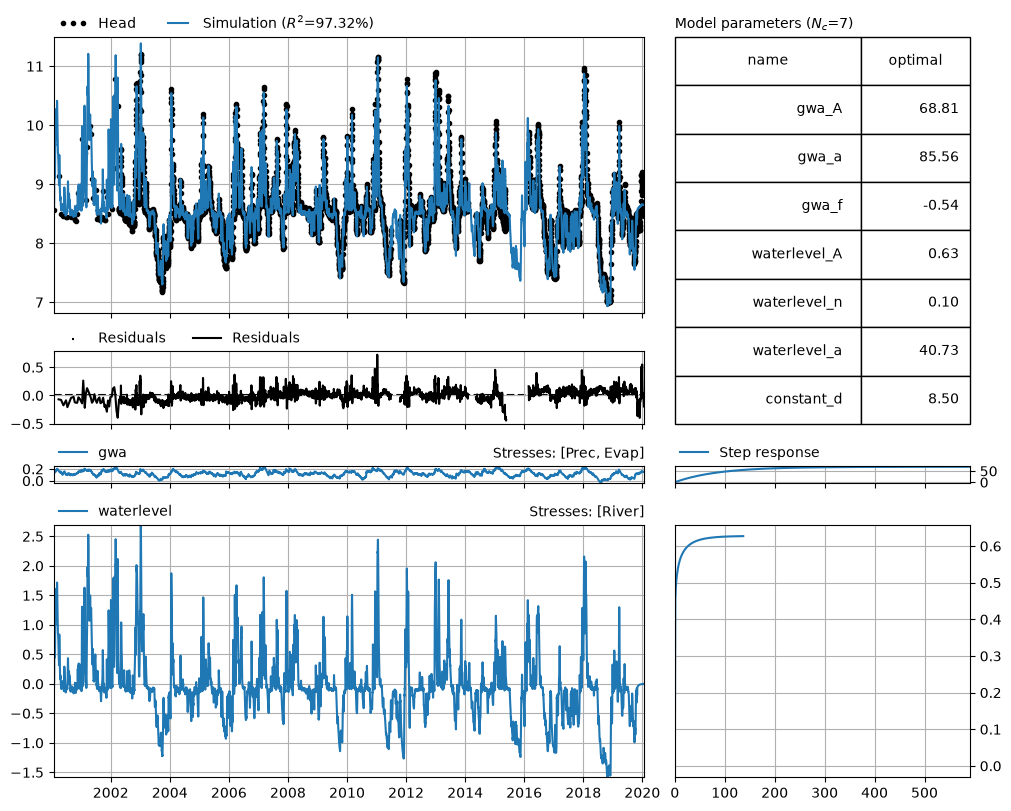Click the waterlevel legend line marker

(x=73, y=511)
